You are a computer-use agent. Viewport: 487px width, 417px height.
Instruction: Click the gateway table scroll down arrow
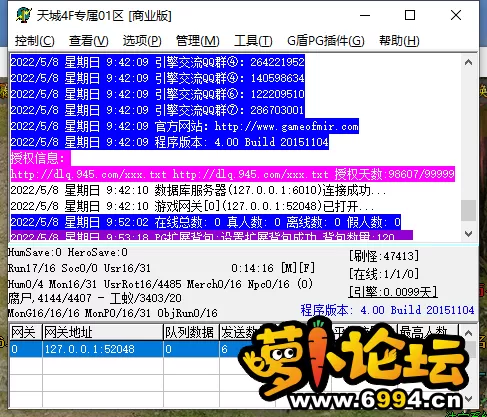point(468,399)
